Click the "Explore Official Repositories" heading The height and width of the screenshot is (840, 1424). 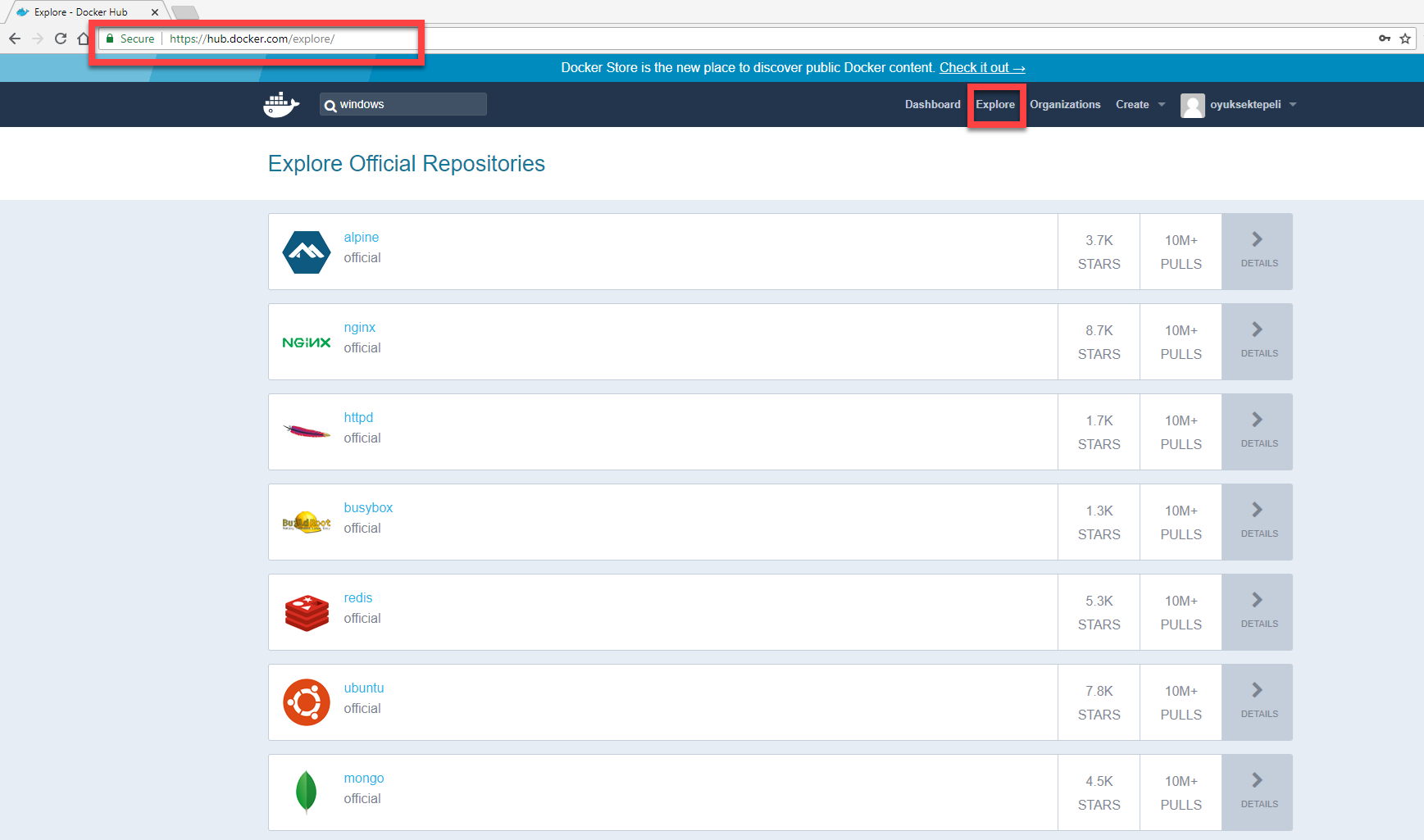(x=407, y=164)
